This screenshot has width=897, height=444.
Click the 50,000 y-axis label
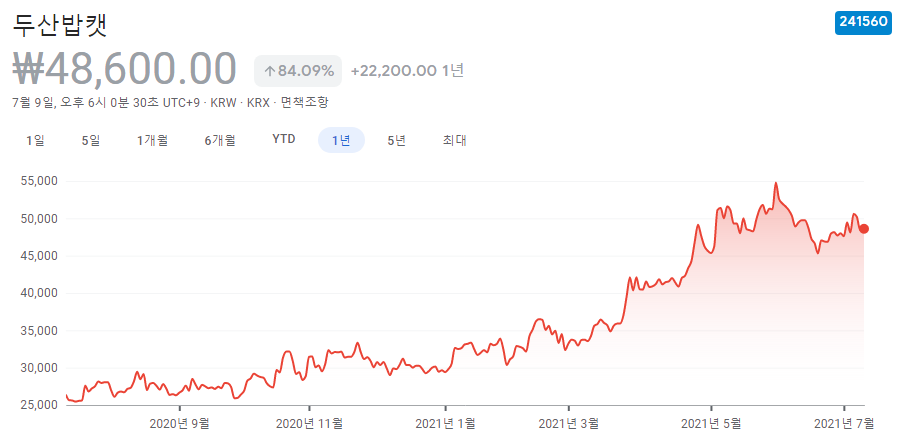(38, 219)
